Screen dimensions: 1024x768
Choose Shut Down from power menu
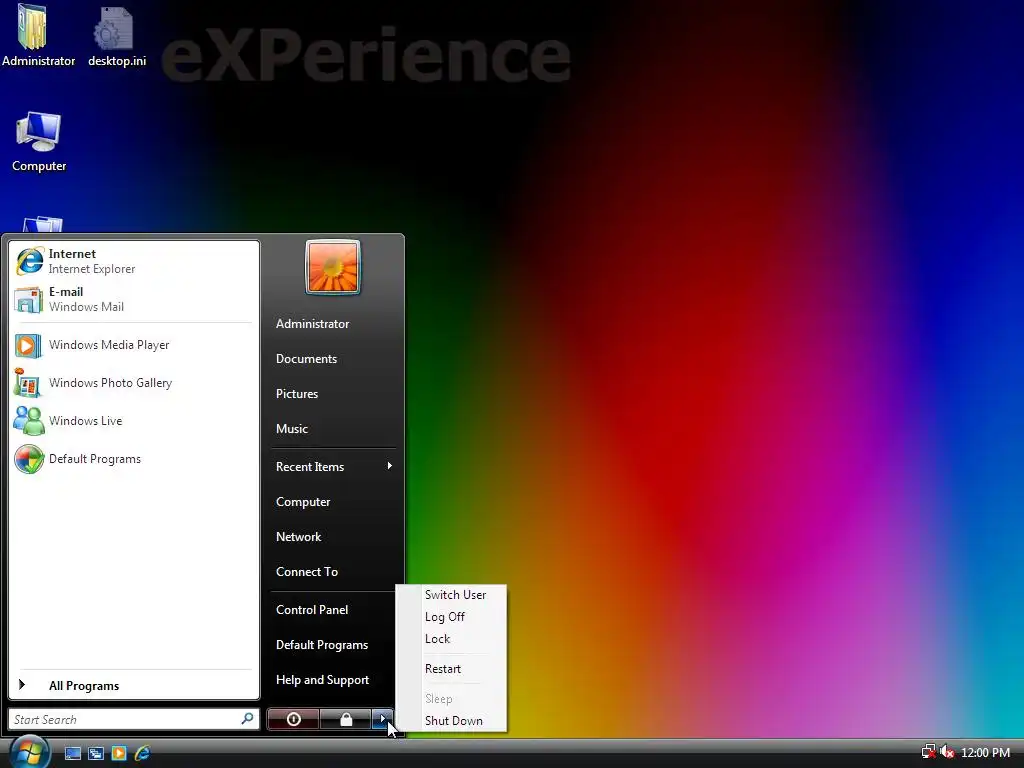(452, 721)
